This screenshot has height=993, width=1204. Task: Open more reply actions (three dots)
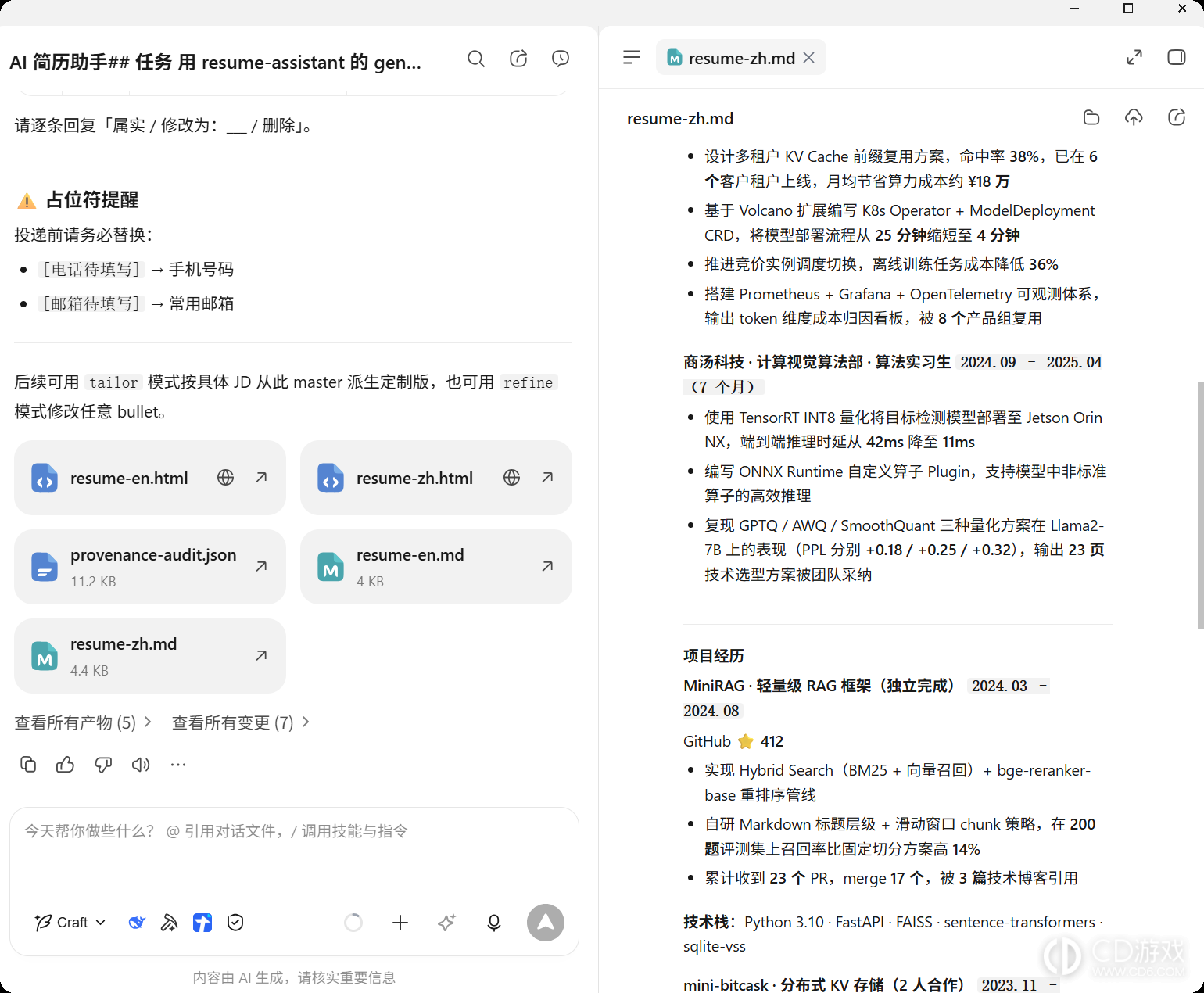(178, 765)
